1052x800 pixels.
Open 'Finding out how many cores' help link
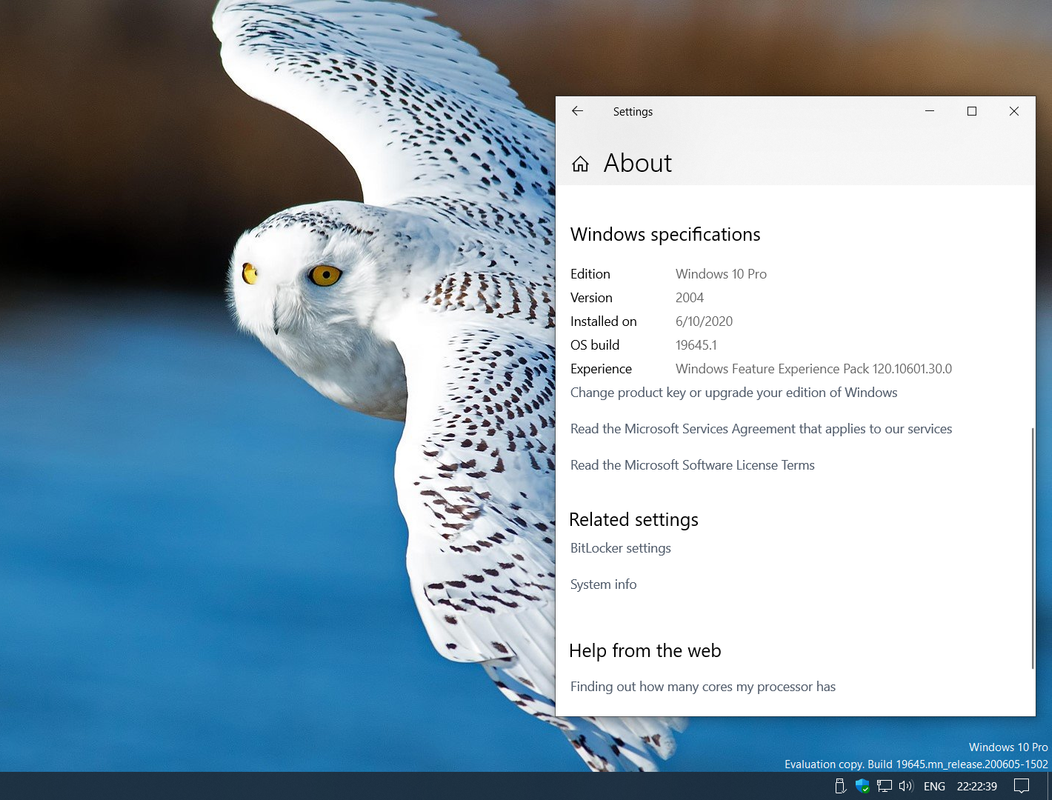click(x=702, y=687)
